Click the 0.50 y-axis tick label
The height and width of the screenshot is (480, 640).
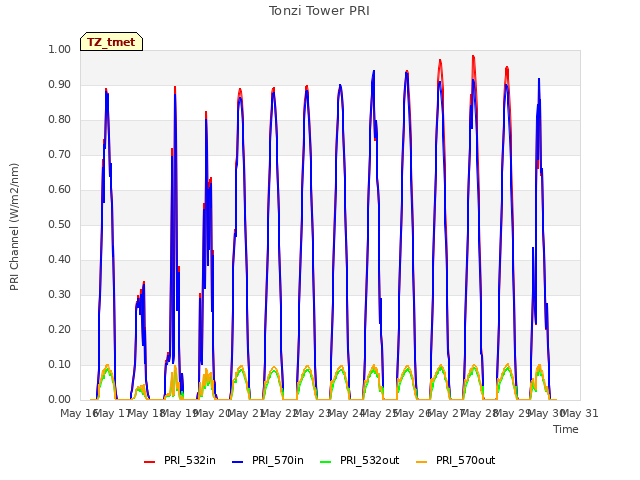click(60, 224)
